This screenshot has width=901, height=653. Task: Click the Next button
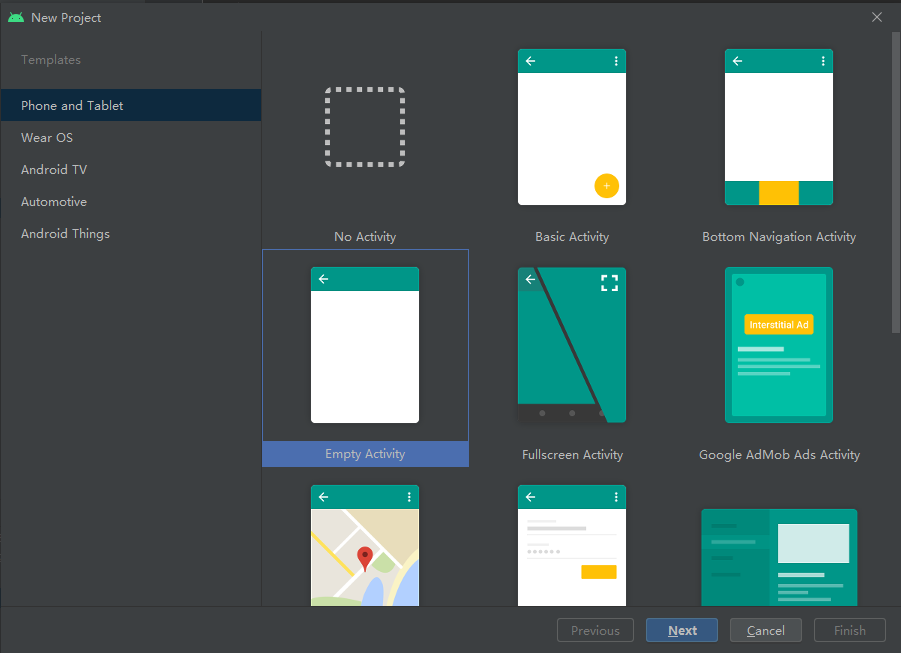coord(681,630)
